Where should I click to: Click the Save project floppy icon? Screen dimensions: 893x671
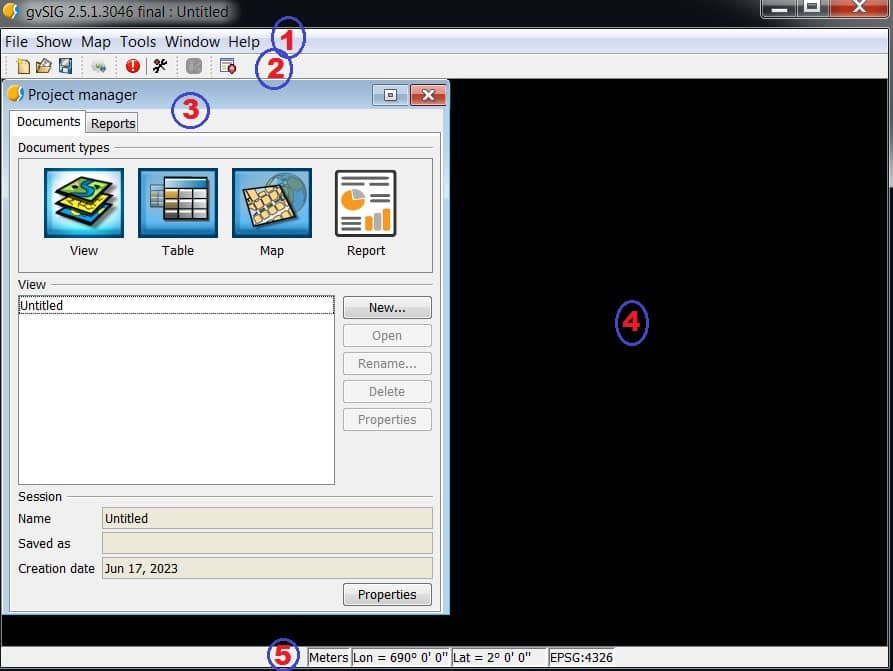coord(65,66)
